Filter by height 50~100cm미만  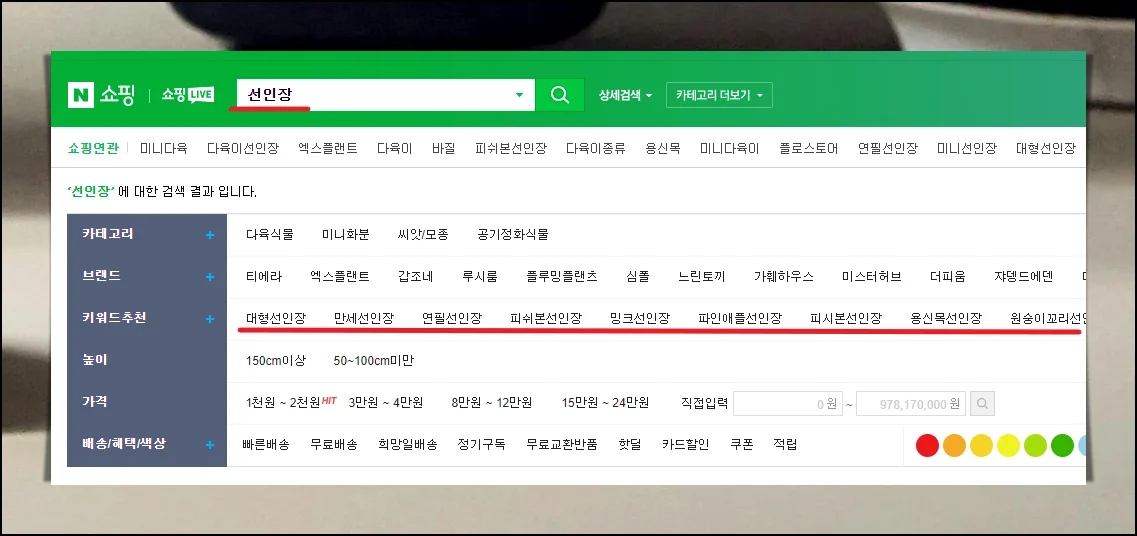373,360
